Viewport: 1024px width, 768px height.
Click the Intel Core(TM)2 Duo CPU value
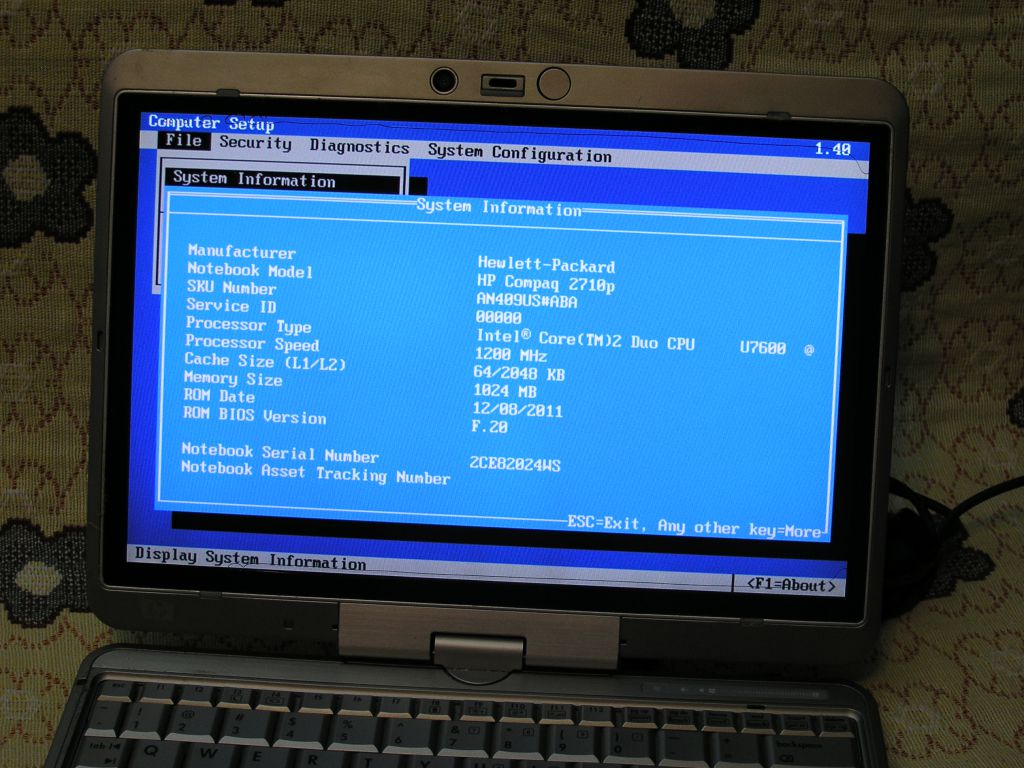pos(585,340)
